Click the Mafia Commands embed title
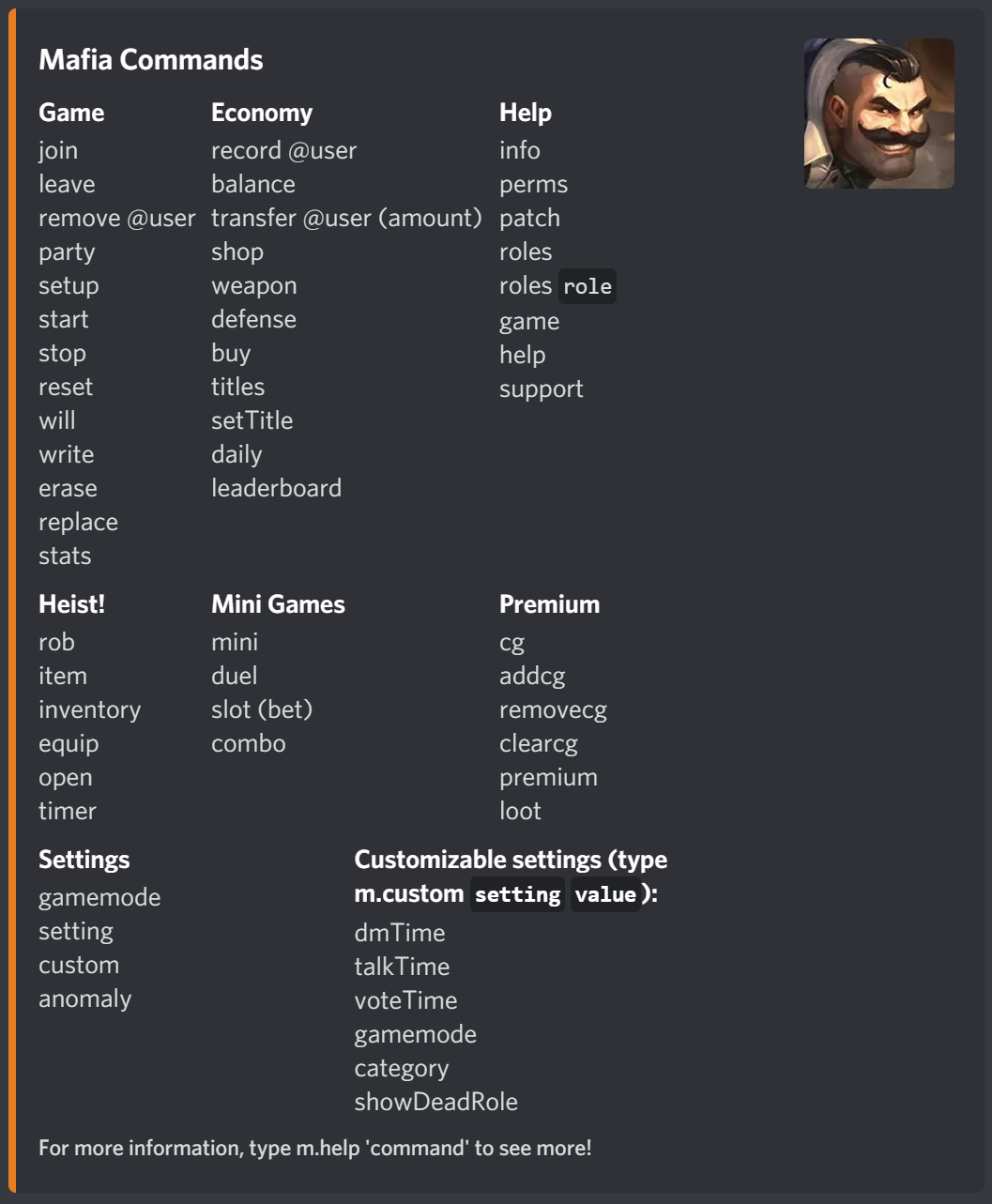 150,60
